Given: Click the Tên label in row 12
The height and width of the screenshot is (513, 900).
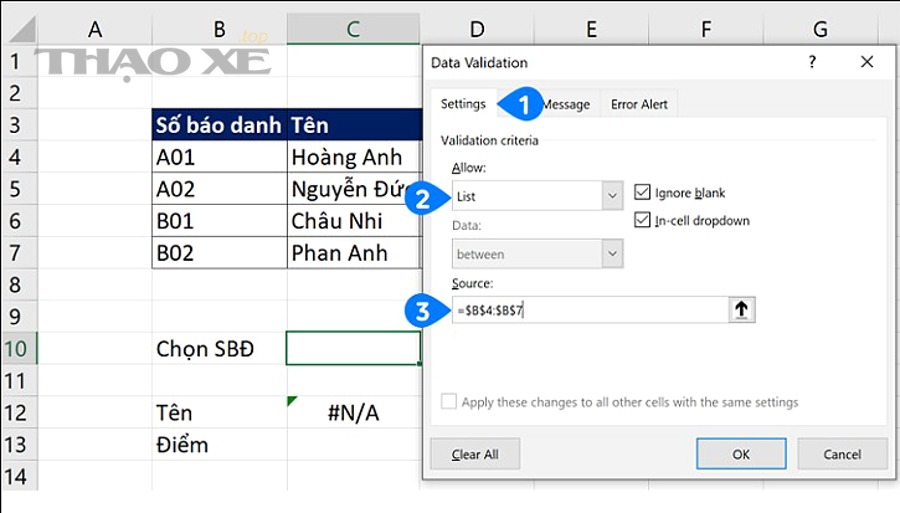Looking at the screenshot, I should (219, 412).
